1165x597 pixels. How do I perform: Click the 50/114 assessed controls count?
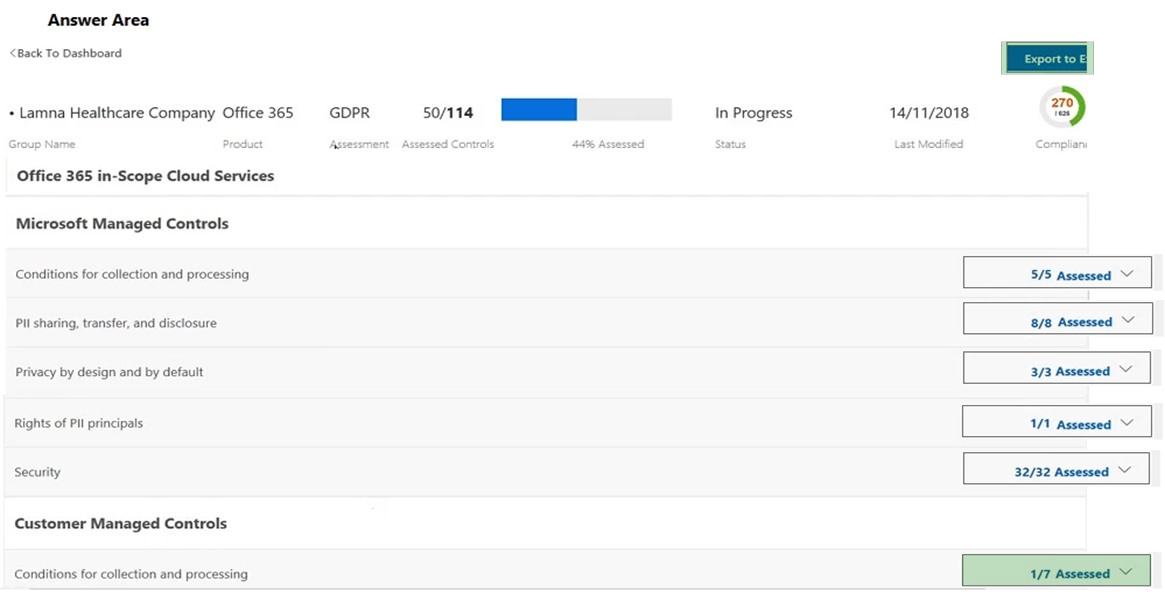[x=448, y=113]
